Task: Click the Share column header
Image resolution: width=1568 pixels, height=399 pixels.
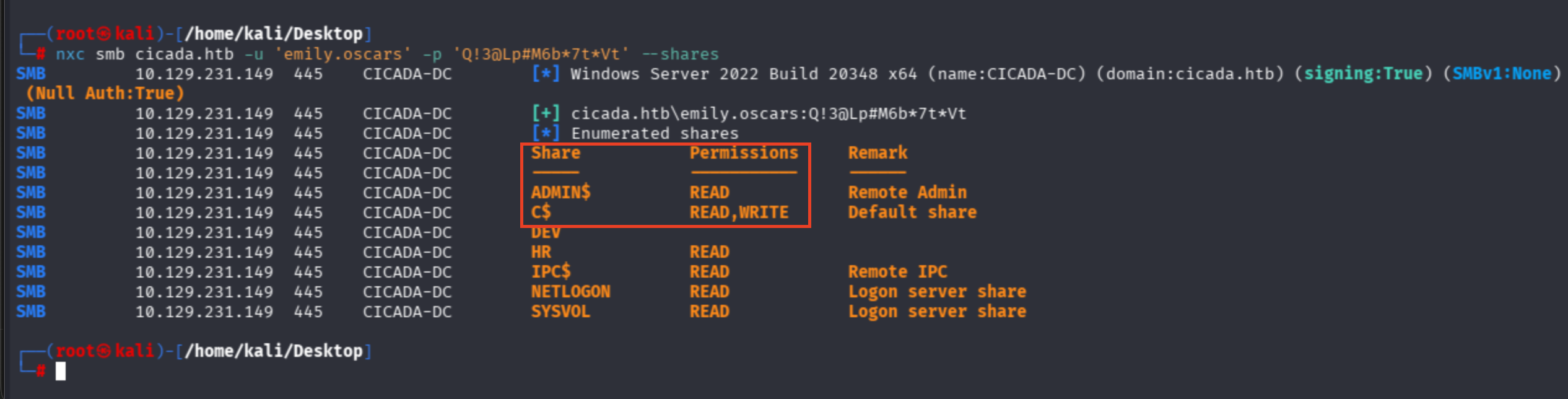Action: coord(555,153)
